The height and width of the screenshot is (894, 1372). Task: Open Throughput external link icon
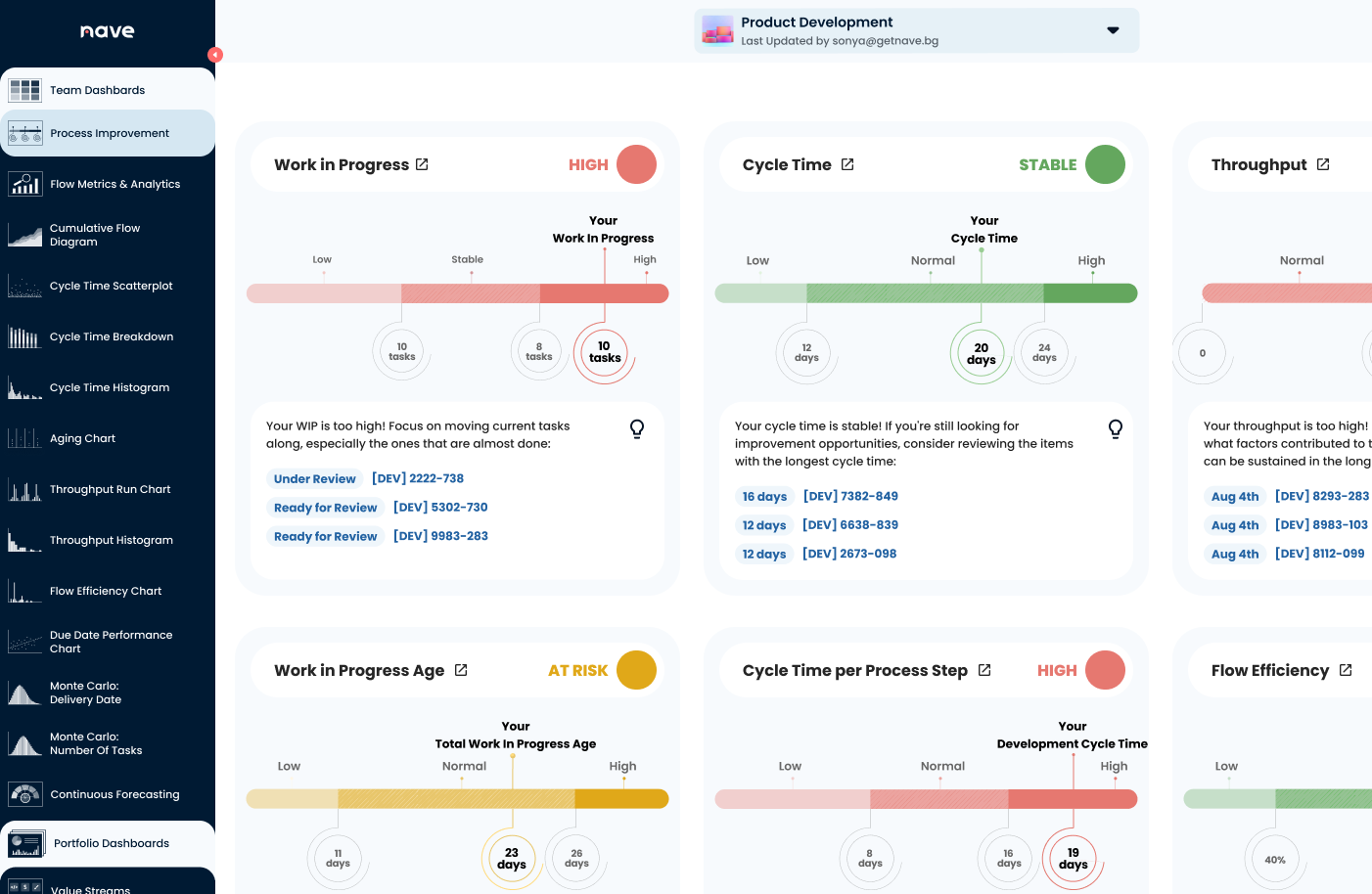(x=1323, y=164)
